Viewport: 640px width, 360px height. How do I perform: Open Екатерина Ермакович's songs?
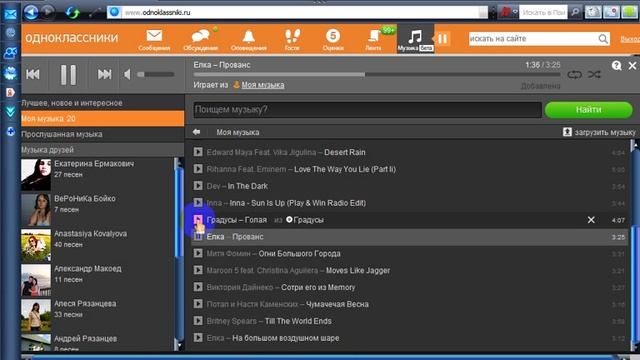[94, 164]
